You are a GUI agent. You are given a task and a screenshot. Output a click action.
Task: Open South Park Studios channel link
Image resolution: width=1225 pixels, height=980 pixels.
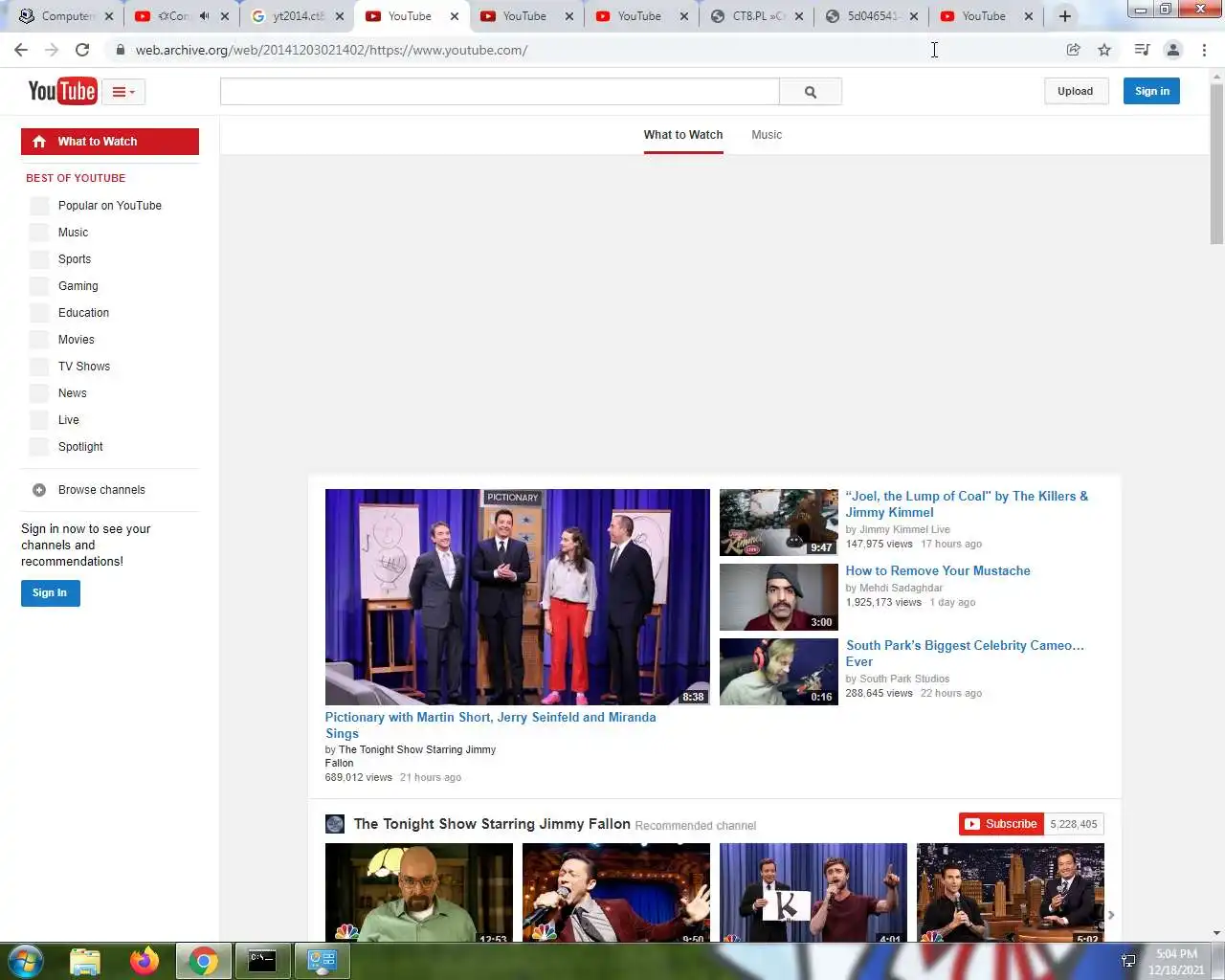[x=904, y=679]
